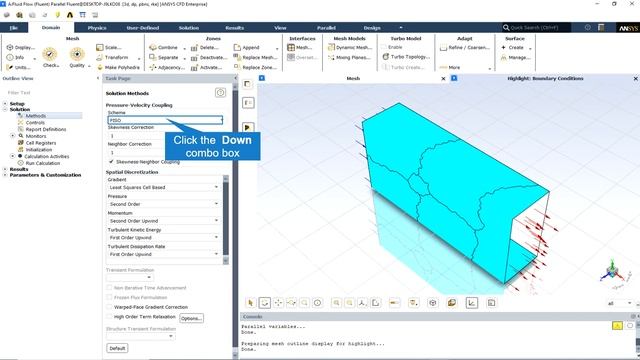Click the Default button
640x360 pixels.
[x=117, y=348]
